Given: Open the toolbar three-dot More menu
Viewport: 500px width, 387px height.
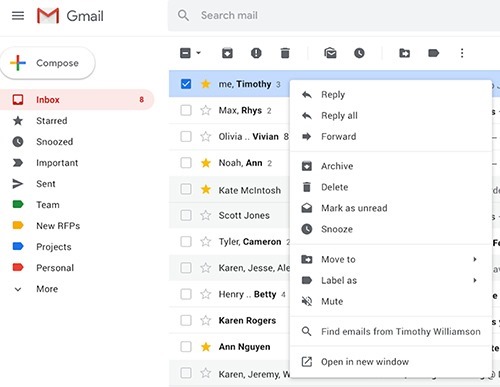Looking at the screenshot, I should (x=462, y=53).
